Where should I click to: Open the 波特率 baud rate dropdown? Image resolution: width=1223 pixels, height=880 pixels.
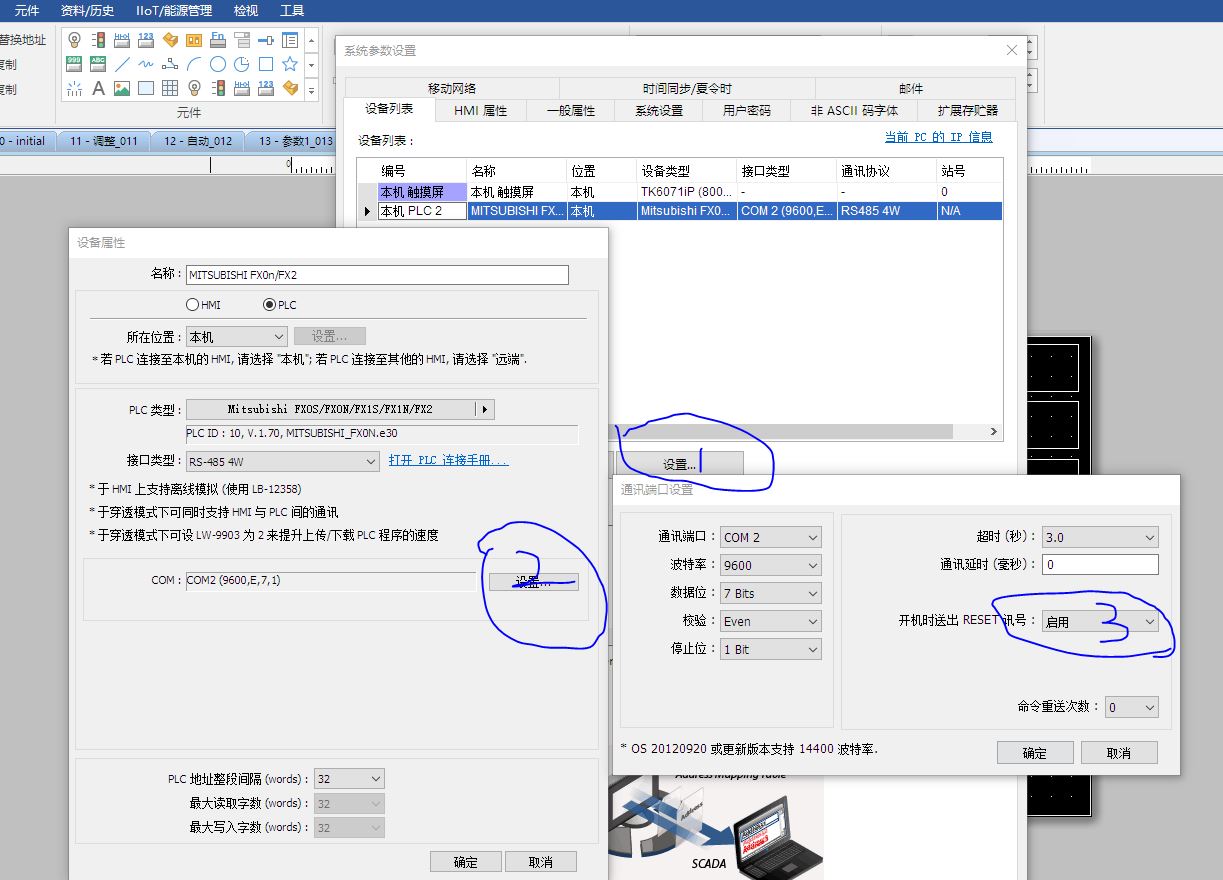point(770,565)
